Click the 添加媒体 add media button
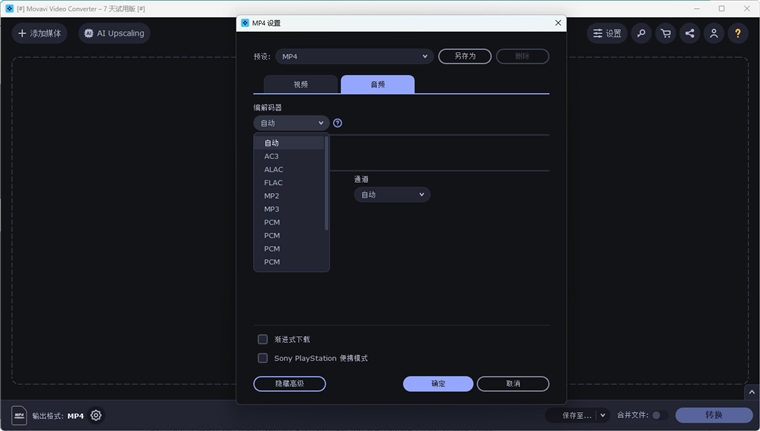760x431 pixels. coord(39,33)
